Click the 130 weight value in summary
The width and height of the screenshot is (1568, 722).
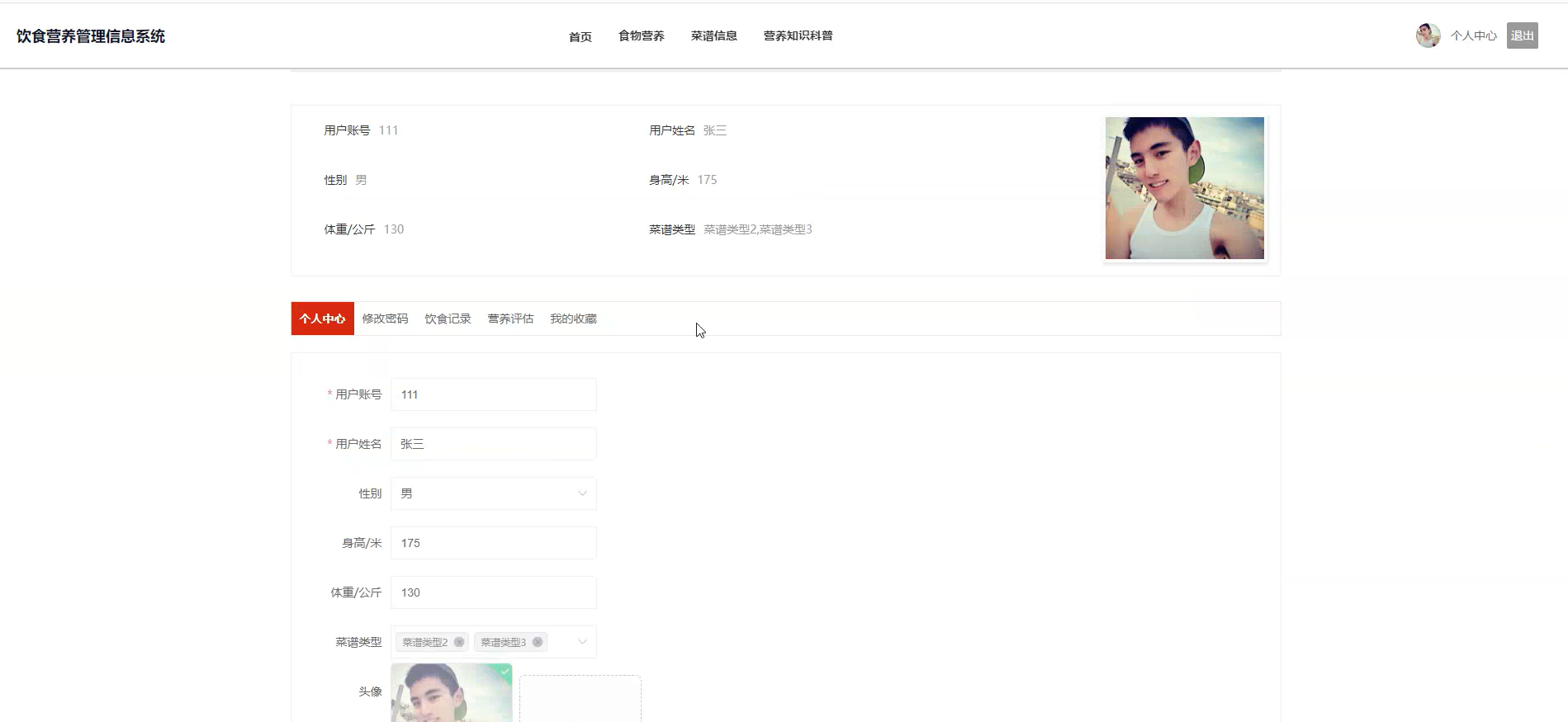[394, 229]
